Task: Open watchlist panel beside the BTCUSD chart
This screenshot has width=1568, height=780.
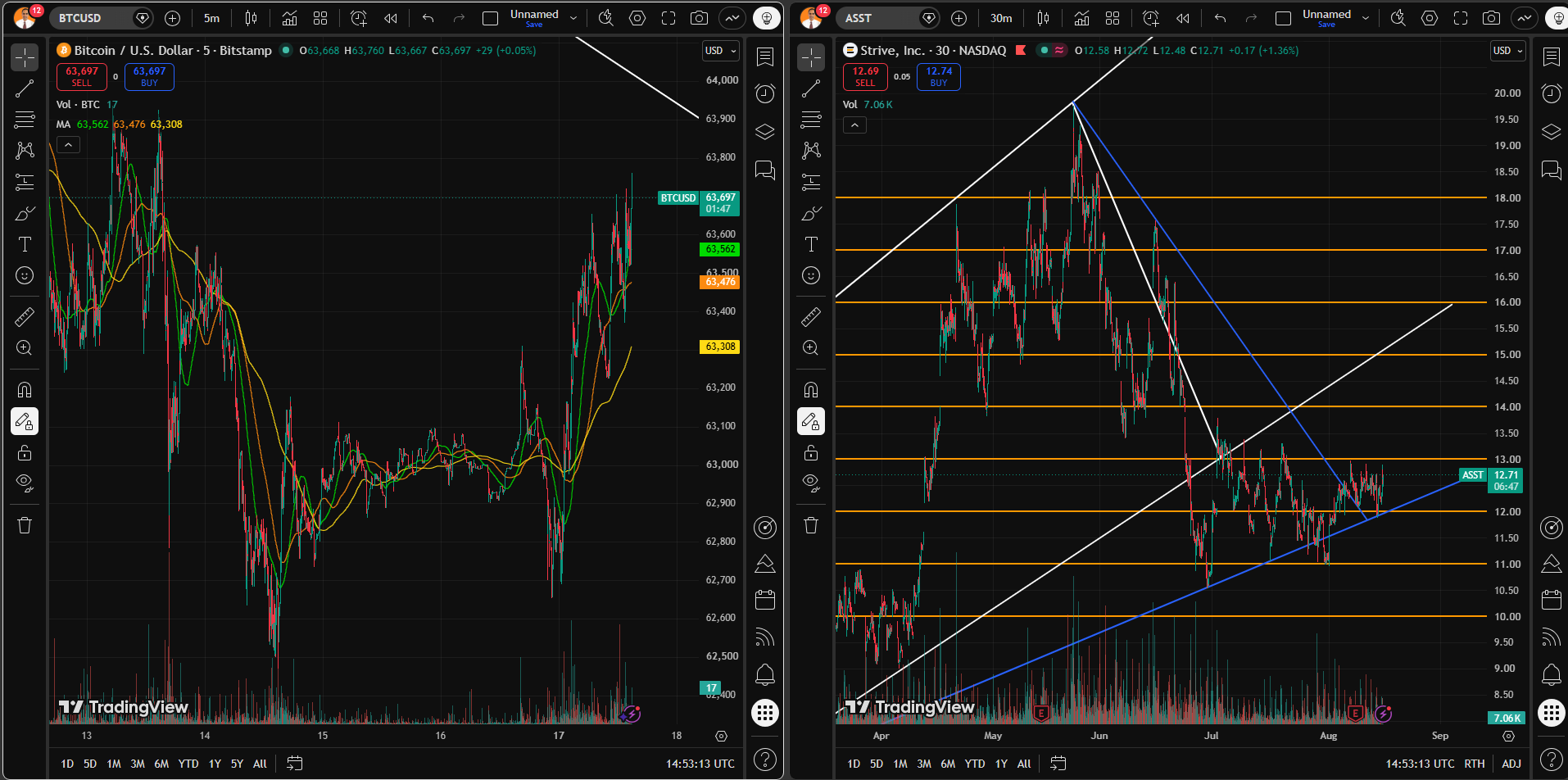Action: pos(765,57)
